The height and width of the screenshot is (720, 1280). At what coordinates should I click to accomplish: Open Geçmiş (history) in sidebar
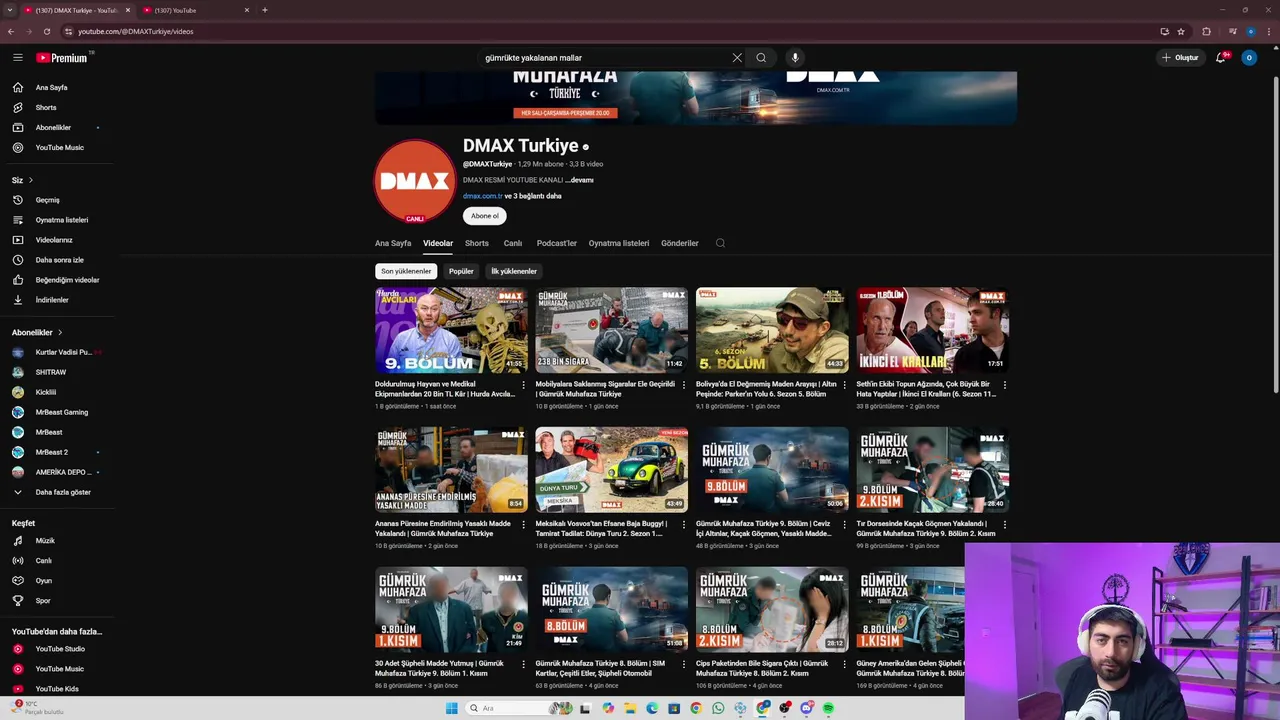coord(47,200)
